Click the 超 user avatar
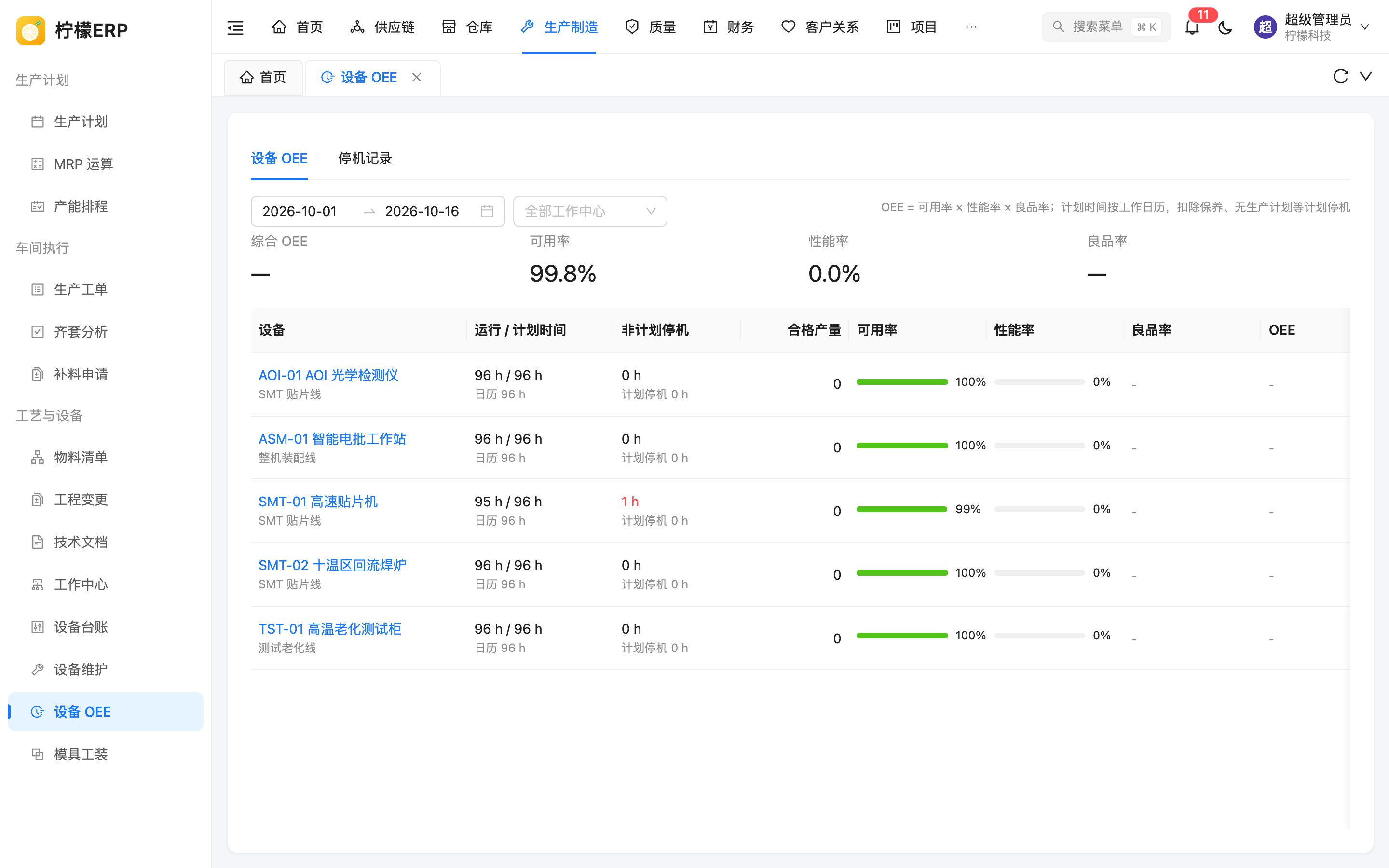 1265,27
